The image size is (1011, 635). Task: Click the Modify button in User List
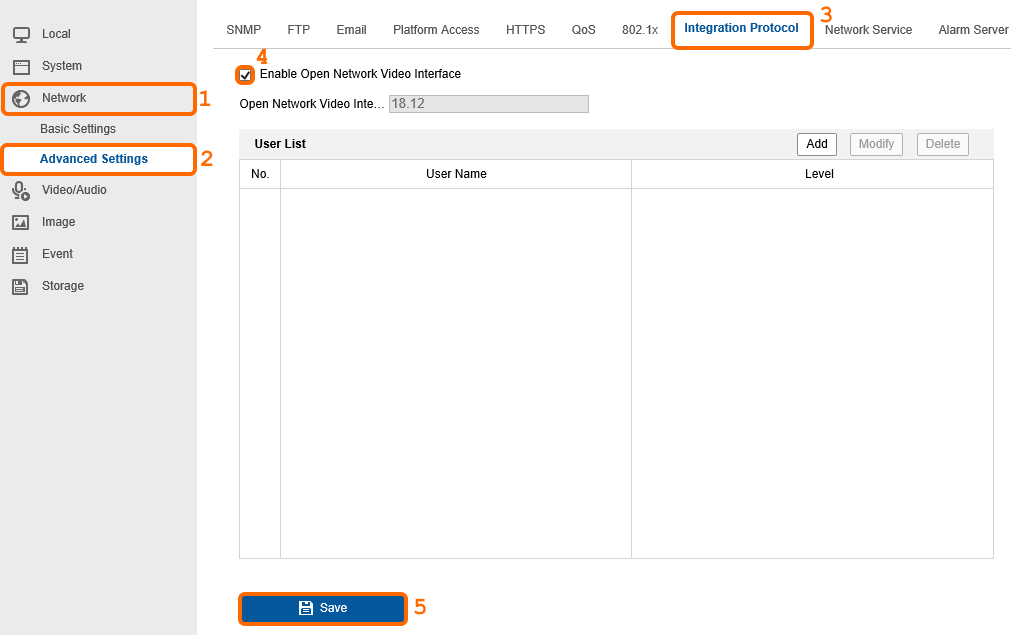coord(876,144)
